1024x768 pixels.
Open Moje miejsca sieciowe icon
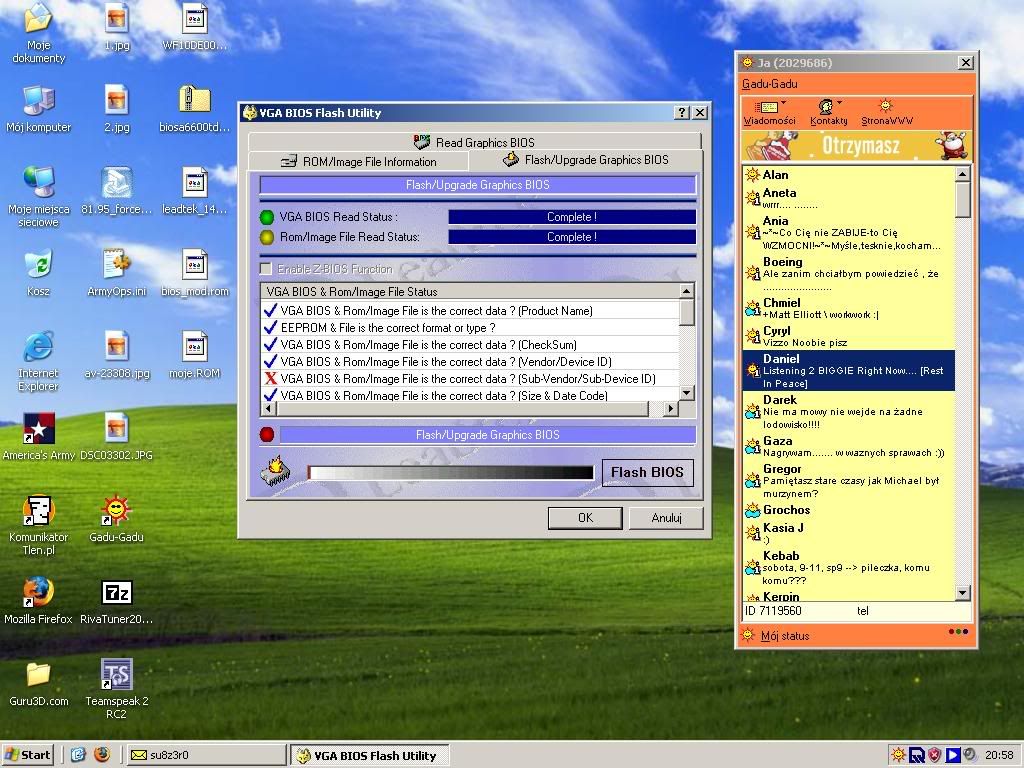pyautogui.click(x=39, y=197)
